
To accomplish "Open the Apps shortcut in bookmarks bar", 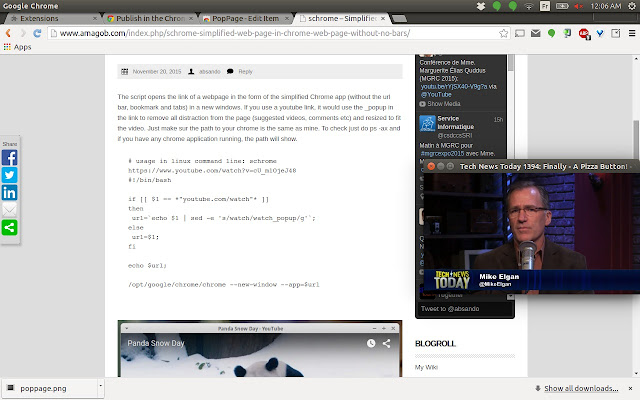I will pyautogui.click(x=17, y=47).
